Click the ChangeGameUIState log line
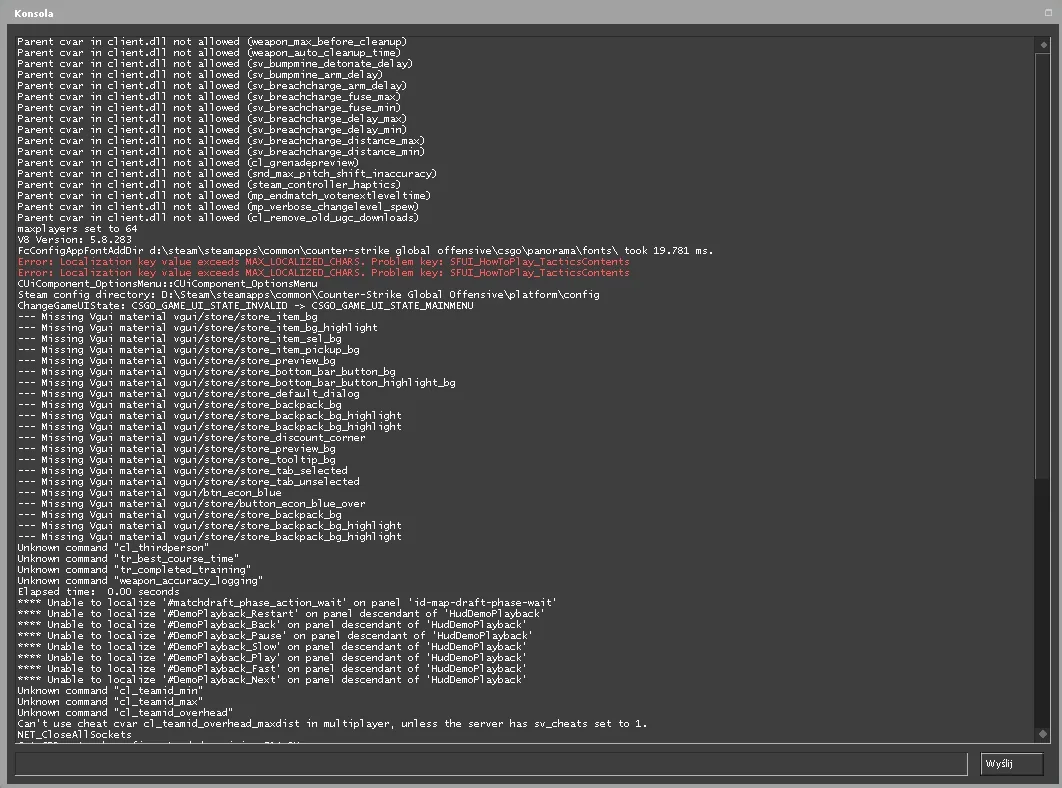 pos(245,306)
